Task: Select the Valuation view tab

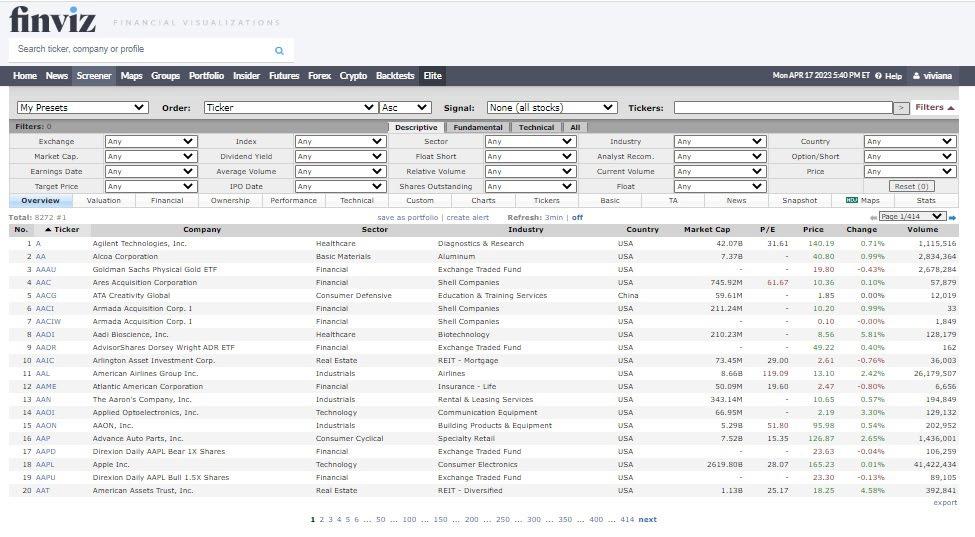Action: pyautogui.click(x=104, y=201)
